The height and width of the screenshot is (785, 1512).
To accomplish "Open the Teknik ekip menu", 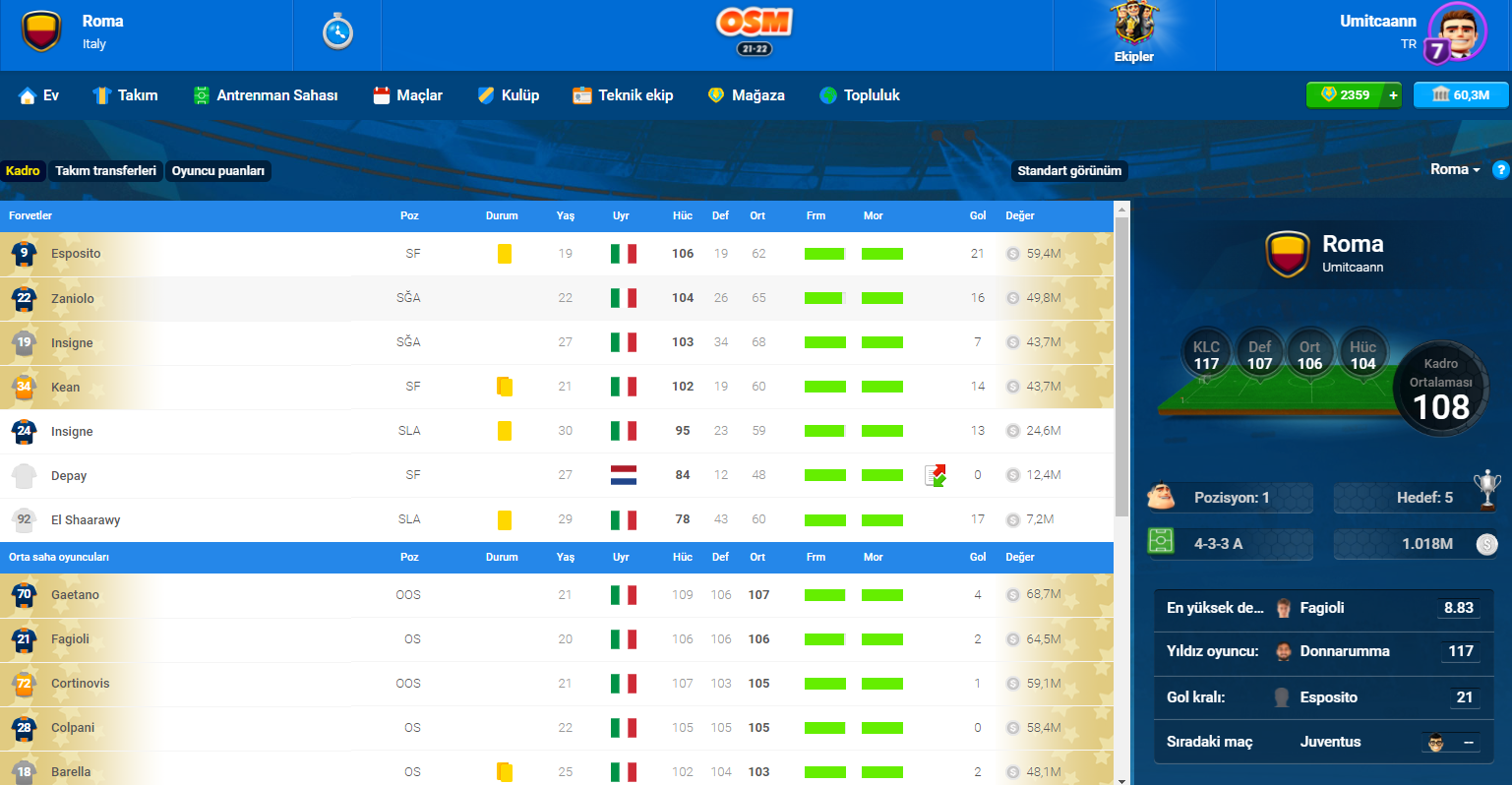I will (x=623, y=95).
